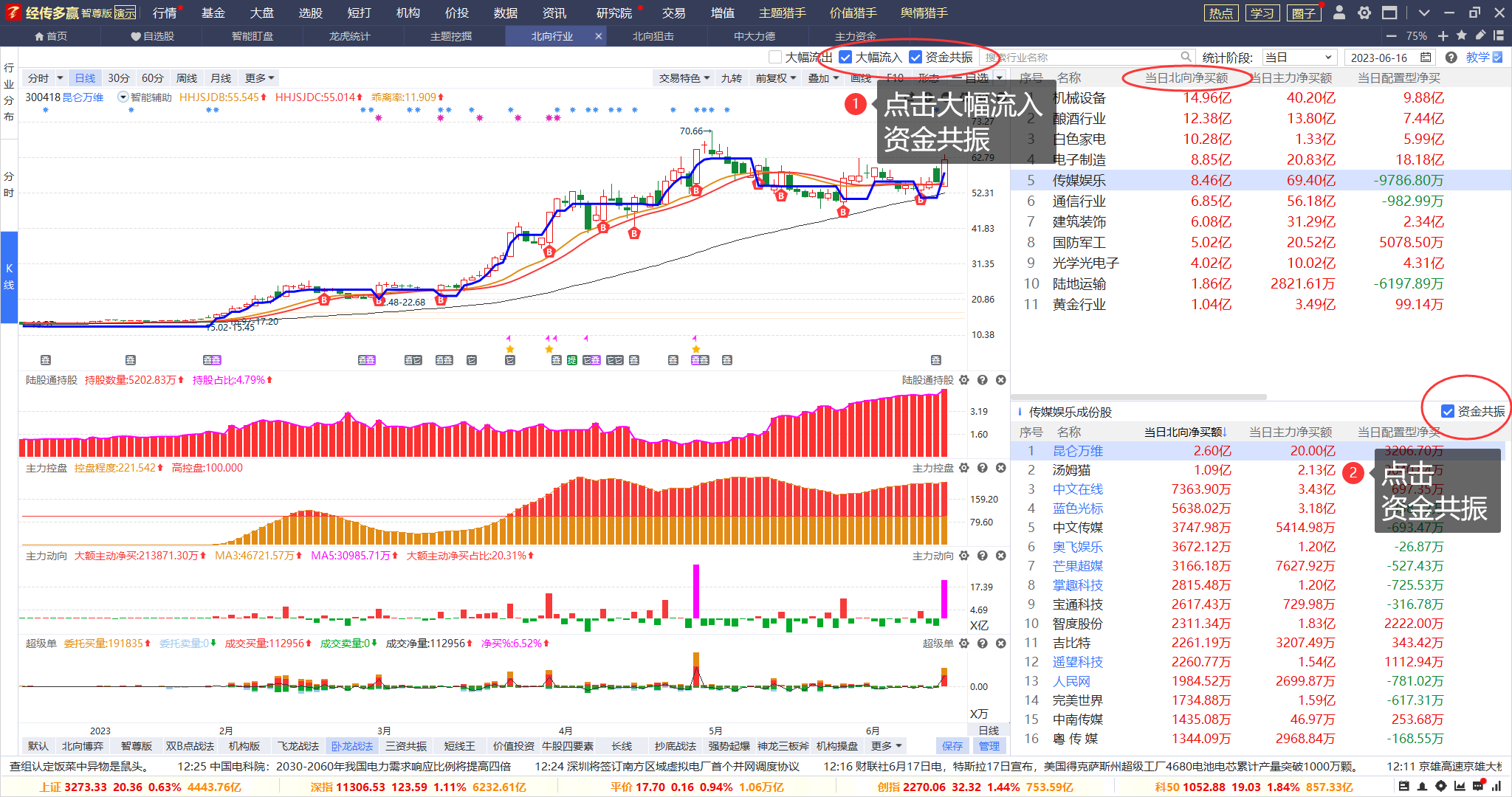
Task: Click the 保存 button
Action: coord(952,746)
